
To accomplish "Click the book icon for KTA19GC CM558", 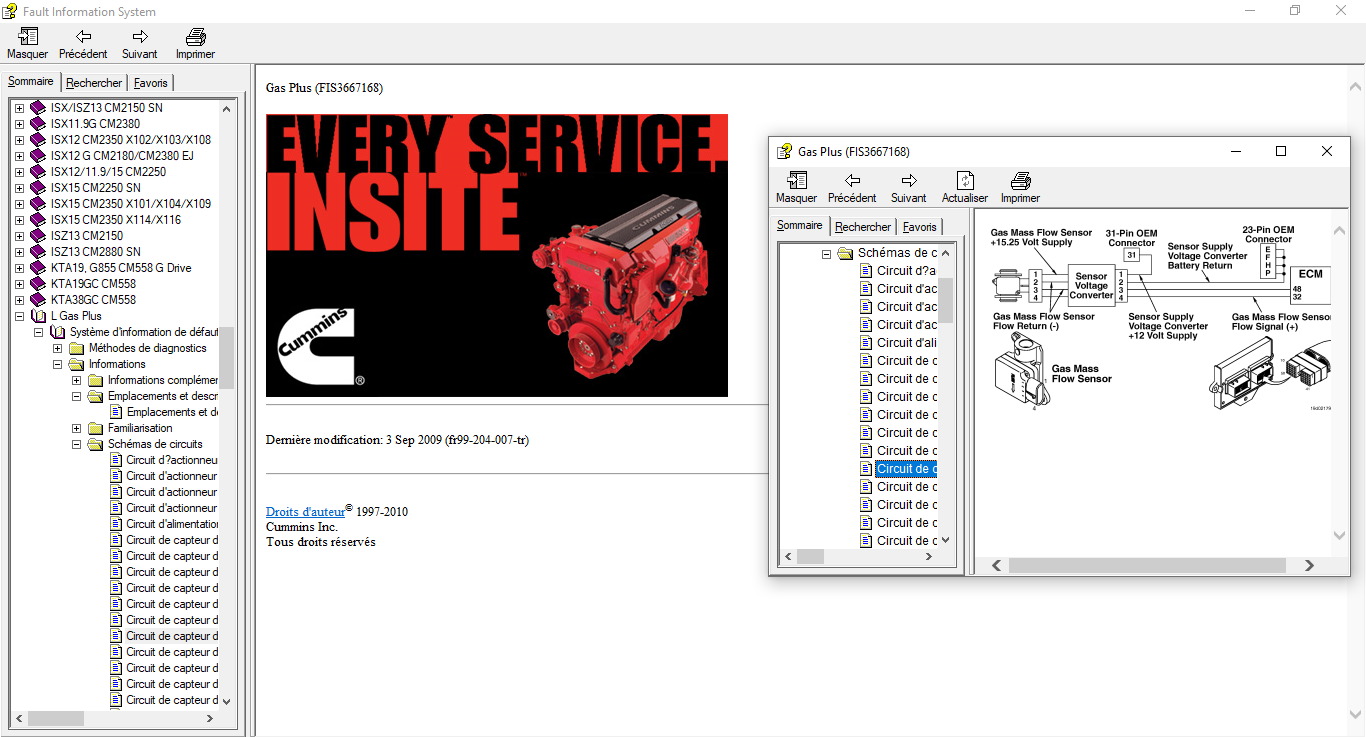I will pyautogui.click(x=38, y=284).
